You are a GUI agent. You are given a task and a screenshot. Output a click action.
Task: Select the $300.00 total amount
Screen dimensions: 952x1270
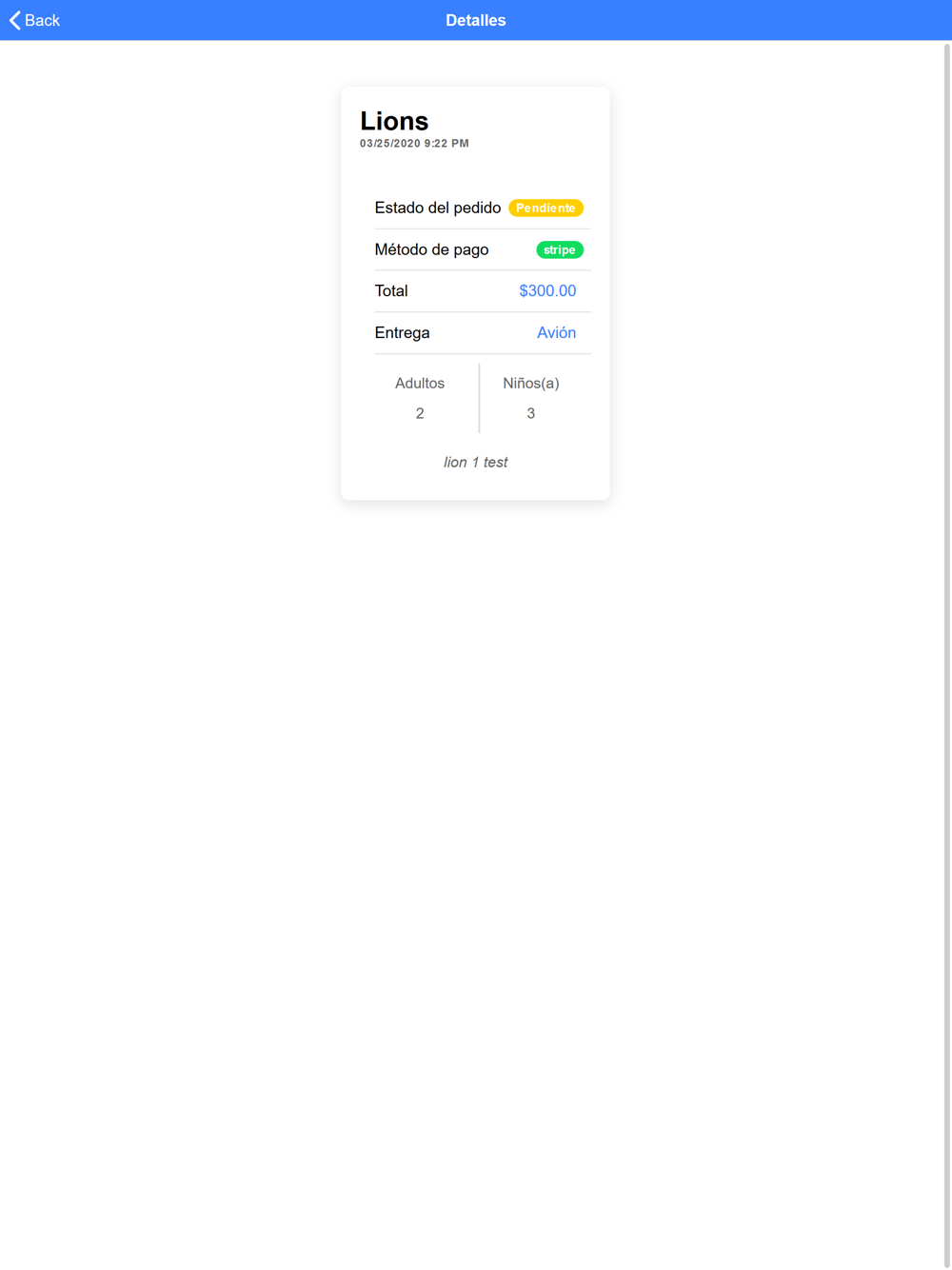pos(547,291)
